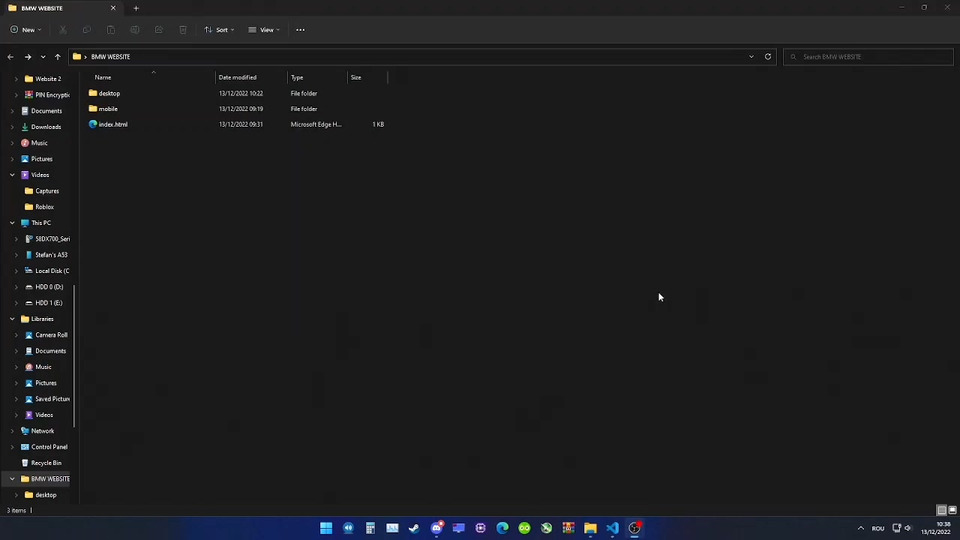The height and width of the screenshot is (540, 960).
Task: Go forward with the Forward arrow
Action: coord(28,57)
